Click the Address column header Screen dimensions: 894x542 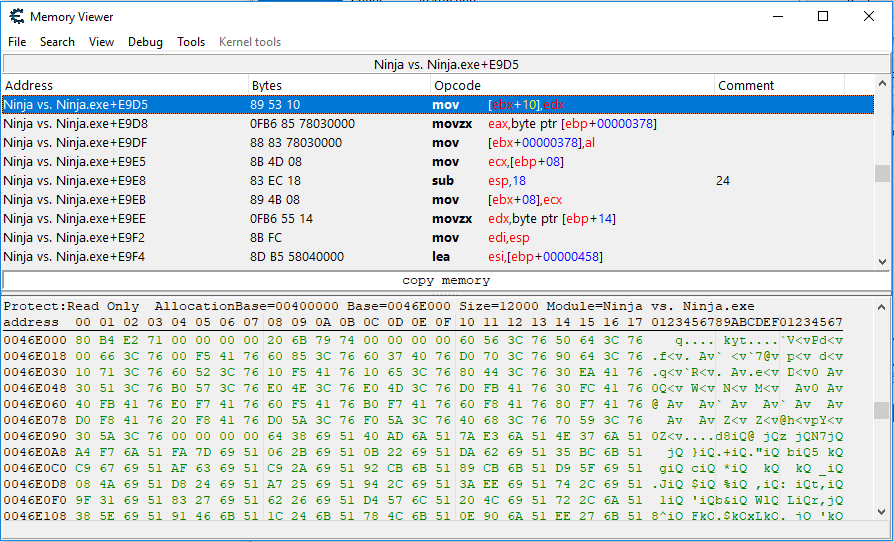(x=125, y=85)
